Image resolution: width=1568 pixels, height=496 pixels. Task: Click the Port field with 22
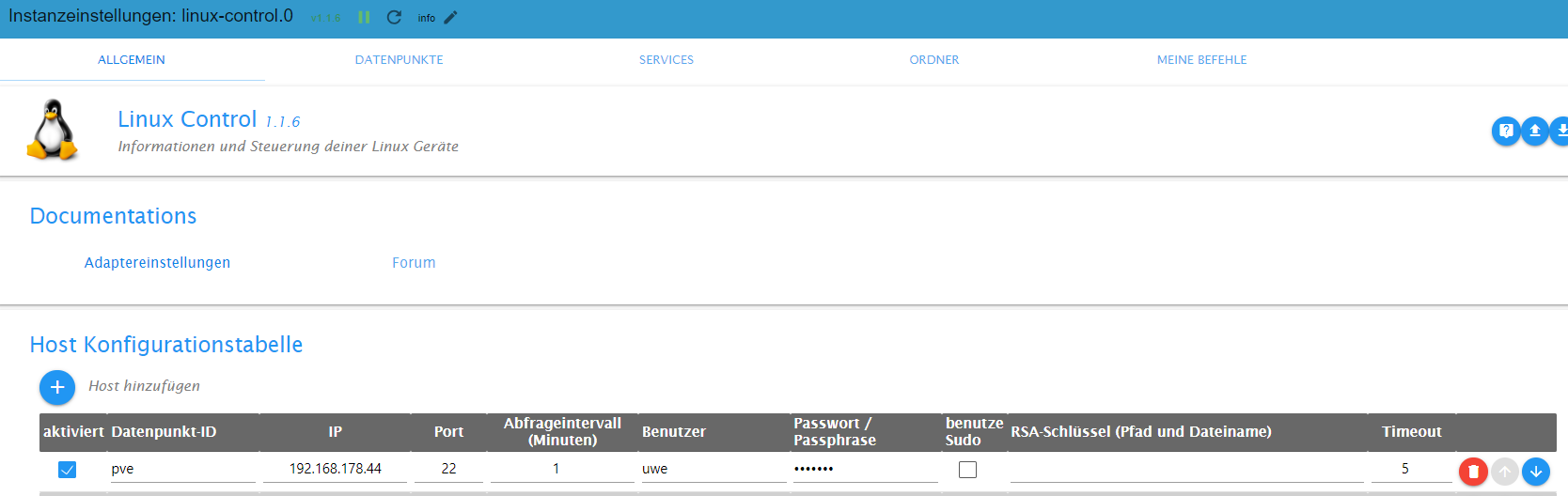448,469
